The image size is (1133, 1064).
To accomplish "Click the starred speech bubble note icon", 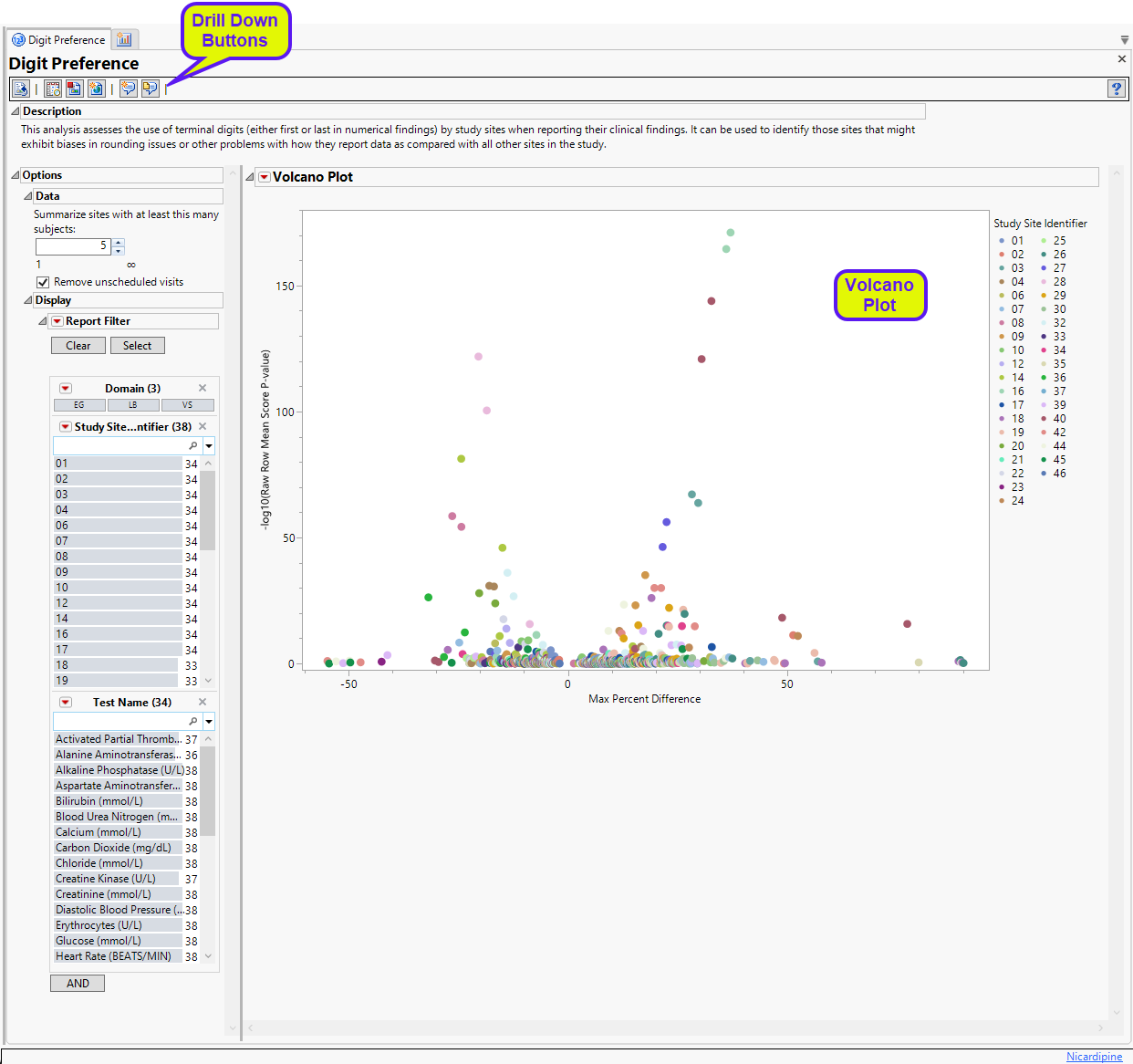I will click(x=129, y=89).
